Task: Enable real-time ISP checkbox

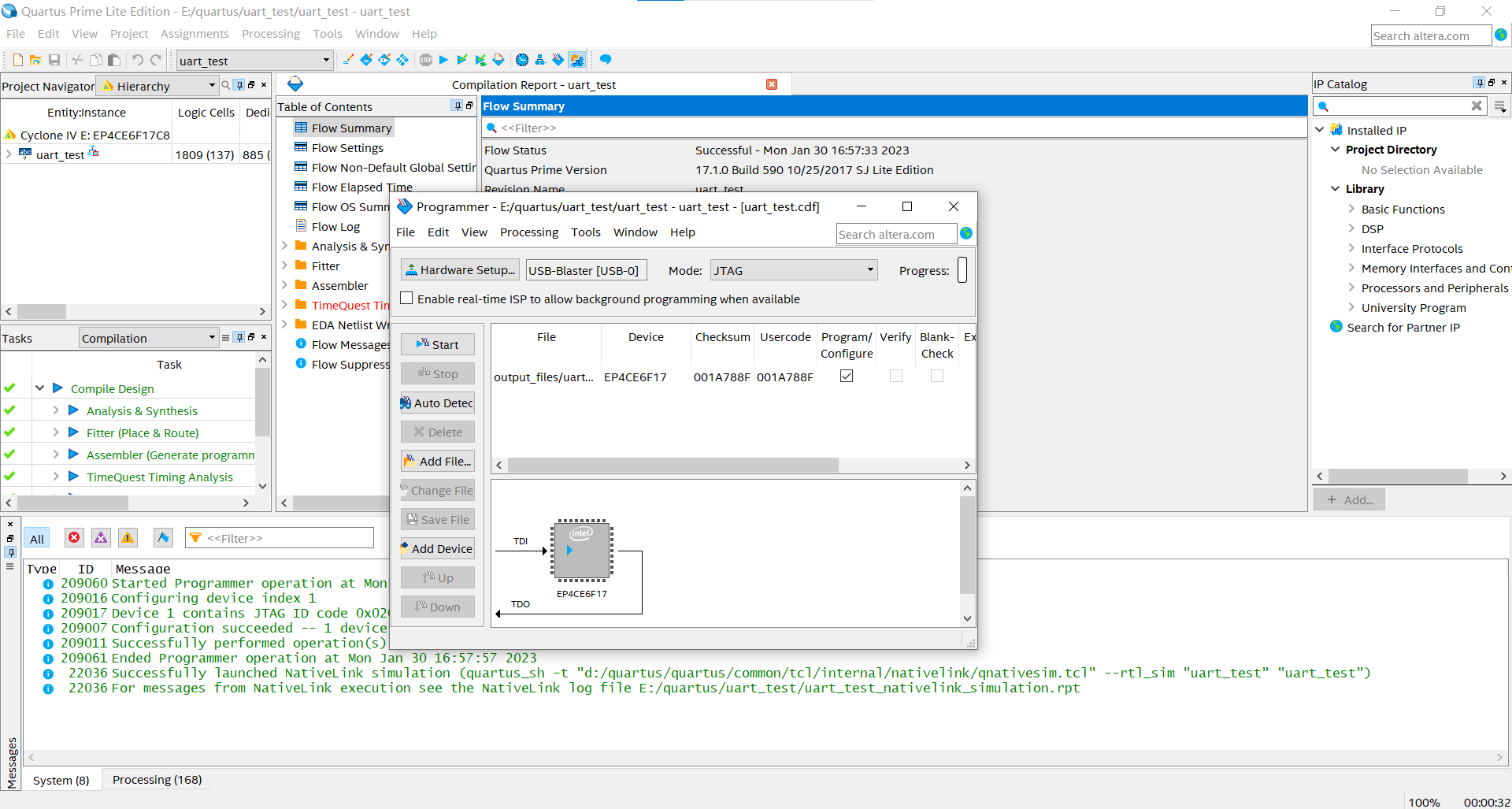Action: (x=406, y=299)
